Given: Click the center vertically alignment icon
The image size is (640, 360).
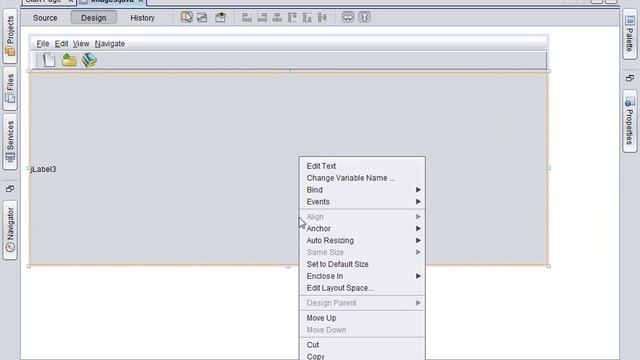Looking at the screenshot, I should 322,17.
